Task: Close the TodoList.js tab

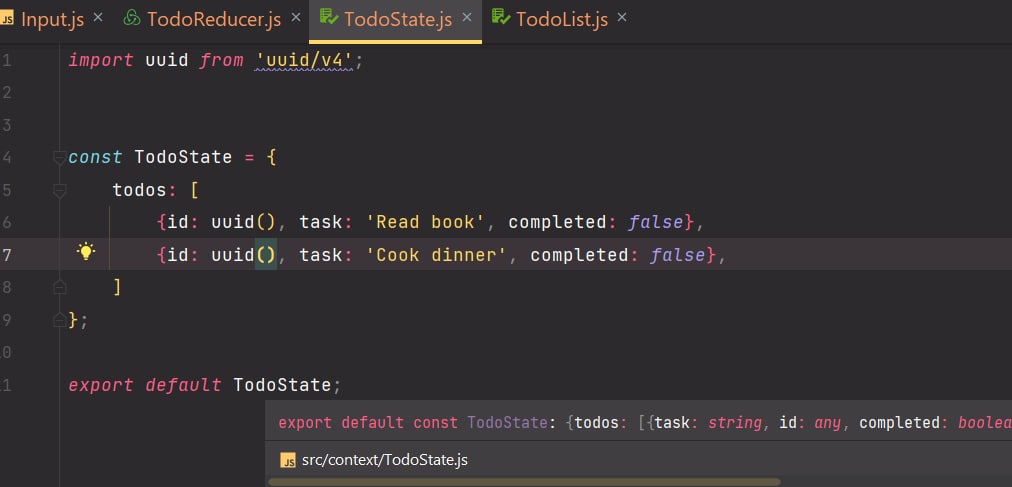Action: [622, 17]
